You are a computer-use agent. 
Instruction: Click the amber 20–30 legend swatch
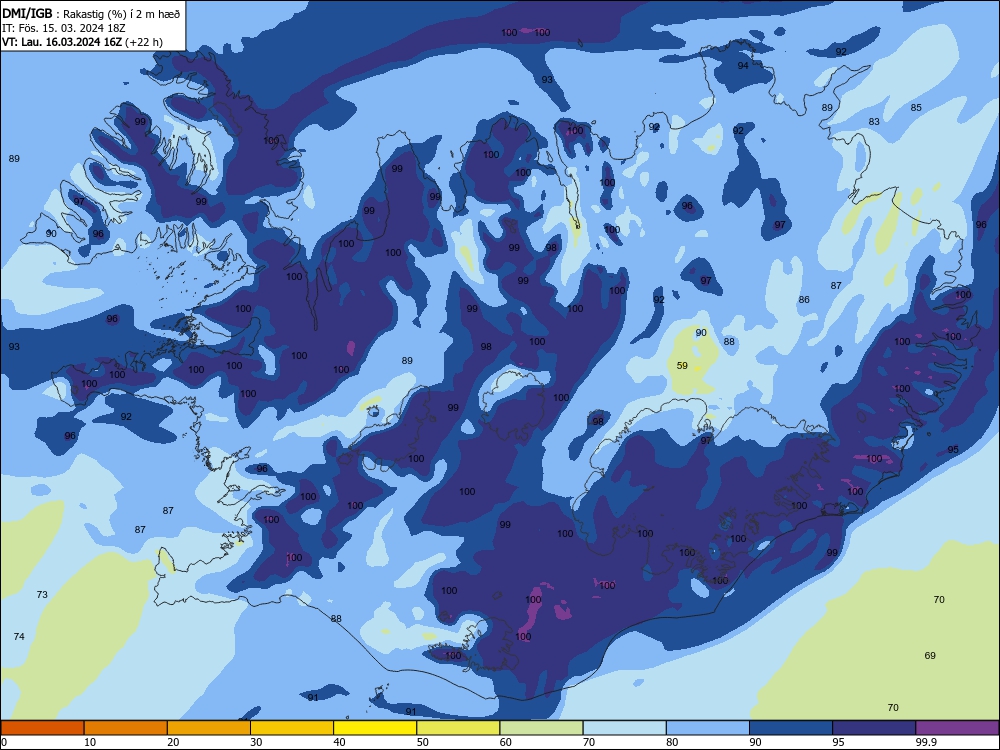pos(209,728)
